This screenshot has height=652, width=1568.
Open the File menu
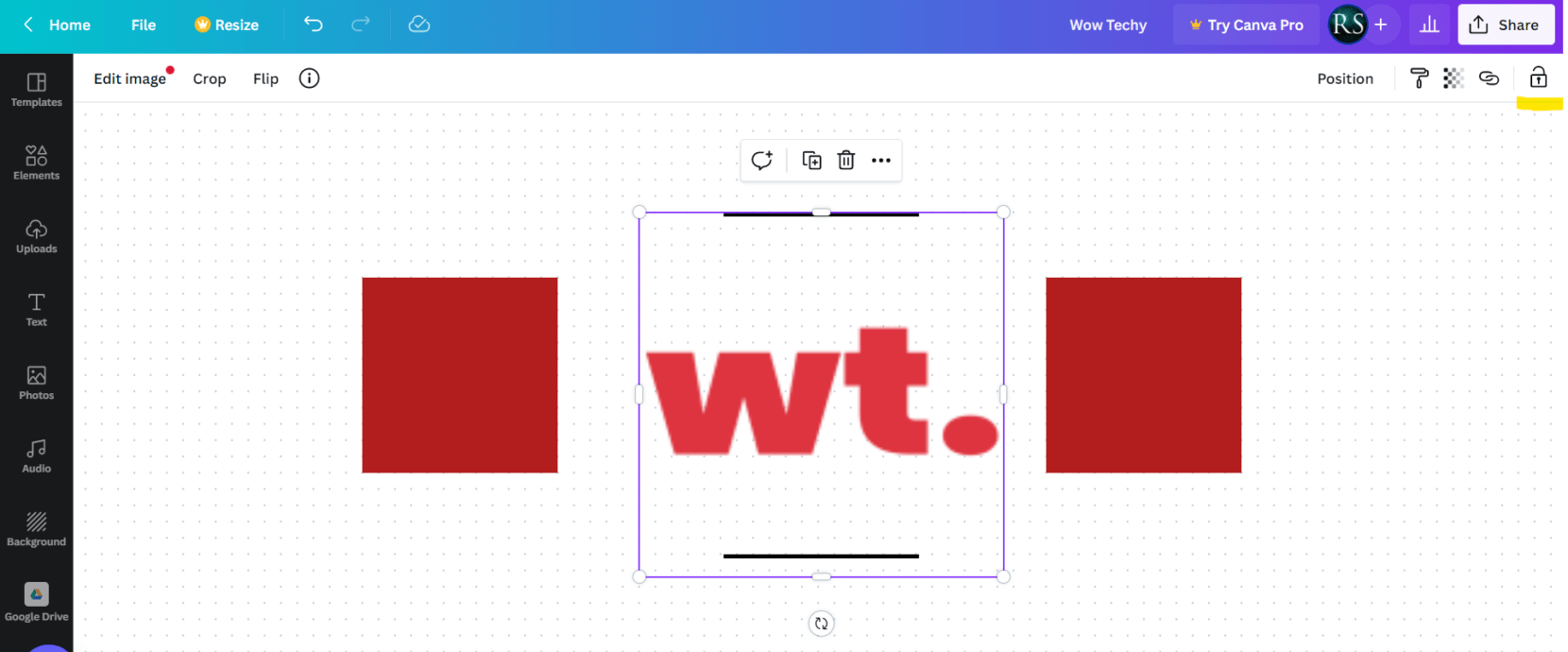(x=144, y=25)
